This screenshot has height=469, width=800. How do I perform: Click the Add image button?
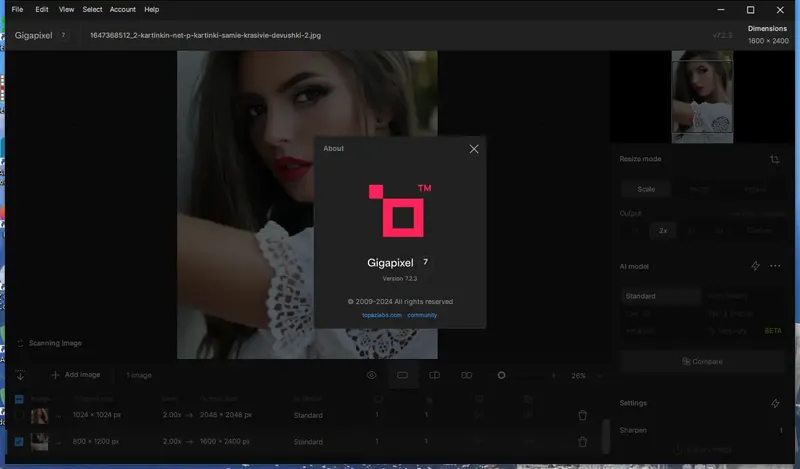(76, 375)
